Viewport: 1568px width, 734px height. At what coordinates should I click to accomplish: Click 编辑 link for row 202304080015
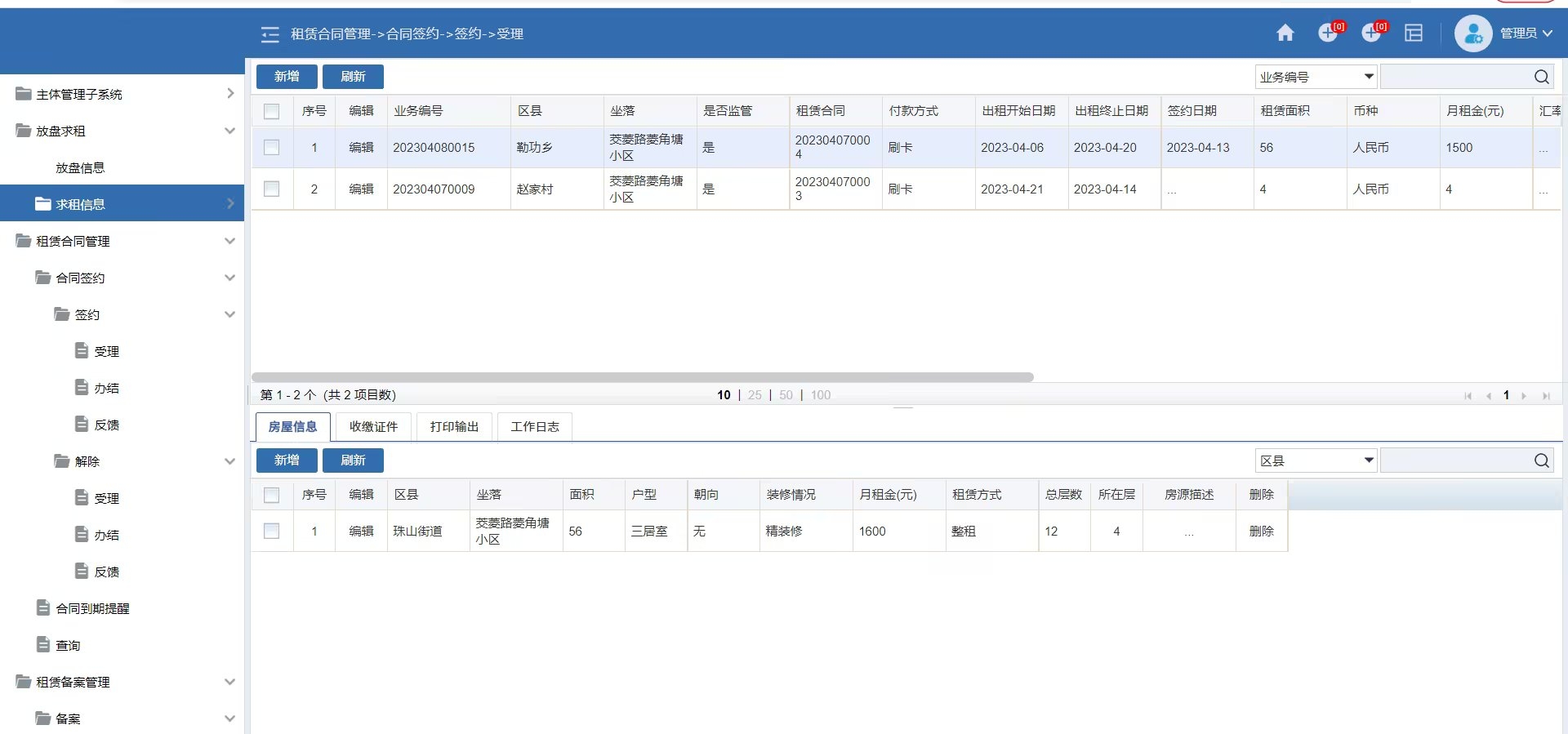(x=361, y=148)
